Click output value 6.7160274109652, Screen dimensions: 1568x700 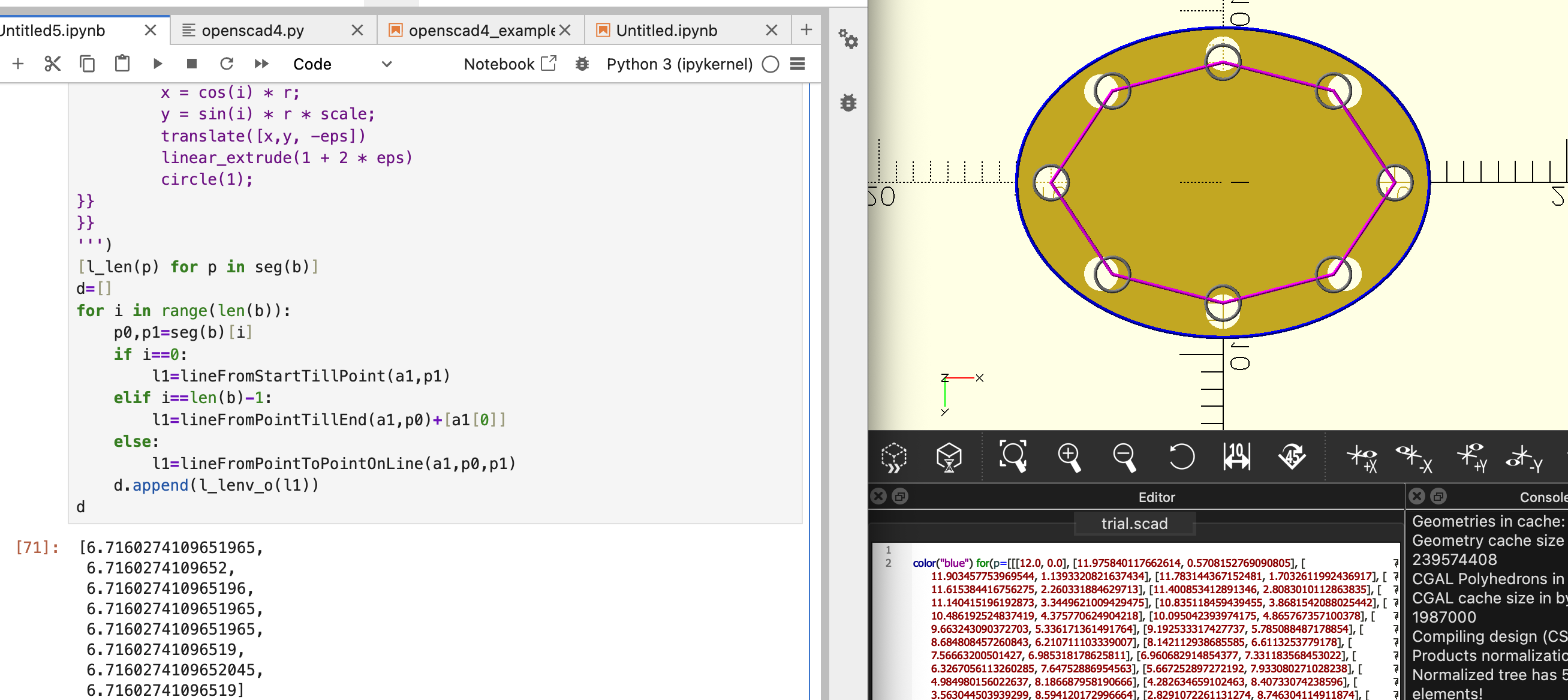click(x=161, y=568)
